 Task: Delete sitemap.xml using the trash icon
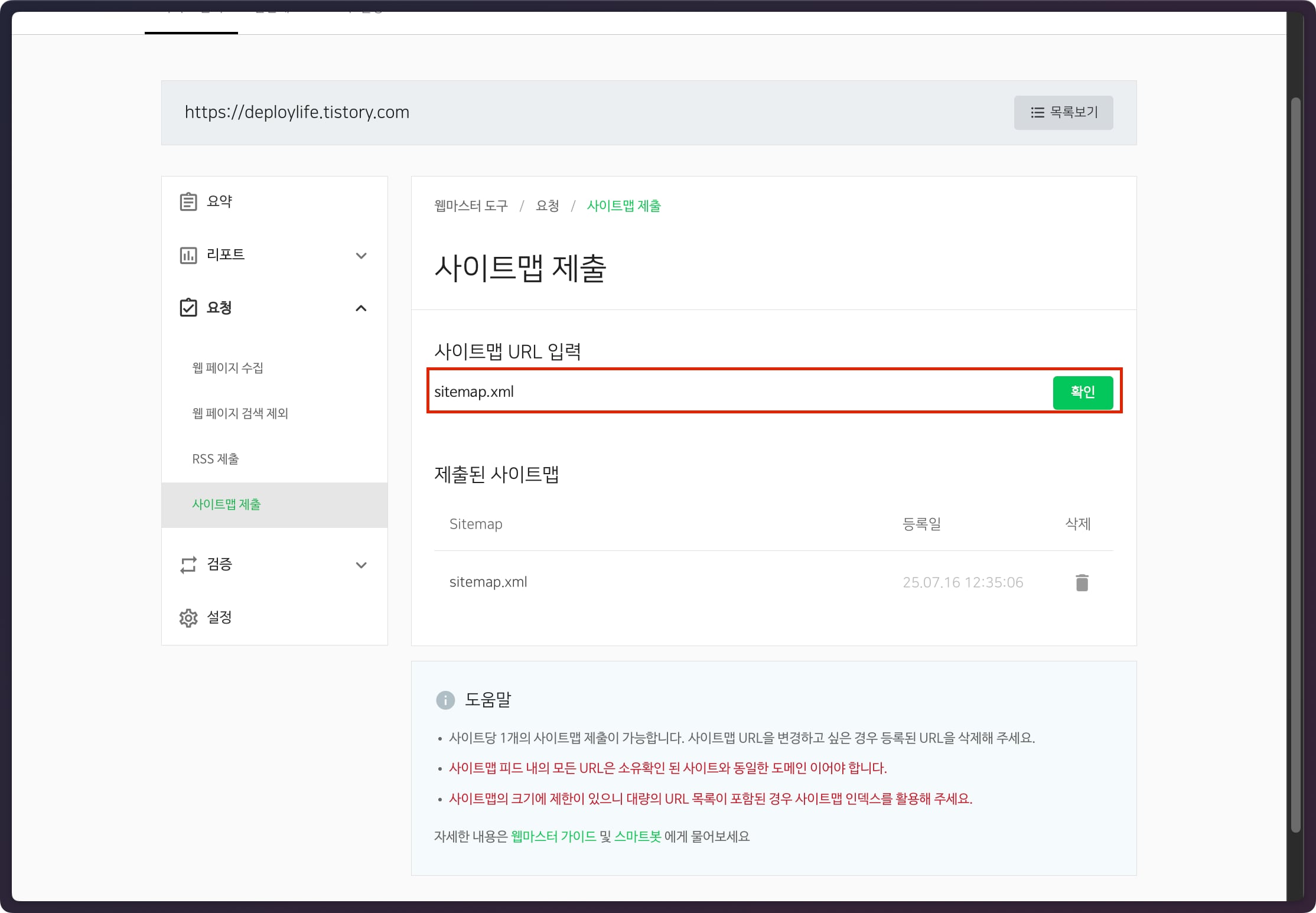tap(1082, 582)
